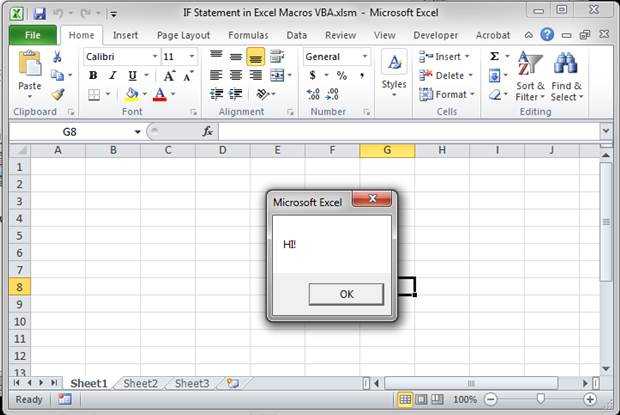Open the File tab
Viewport: 620px width, 415px height.
[x=32, y=35]
